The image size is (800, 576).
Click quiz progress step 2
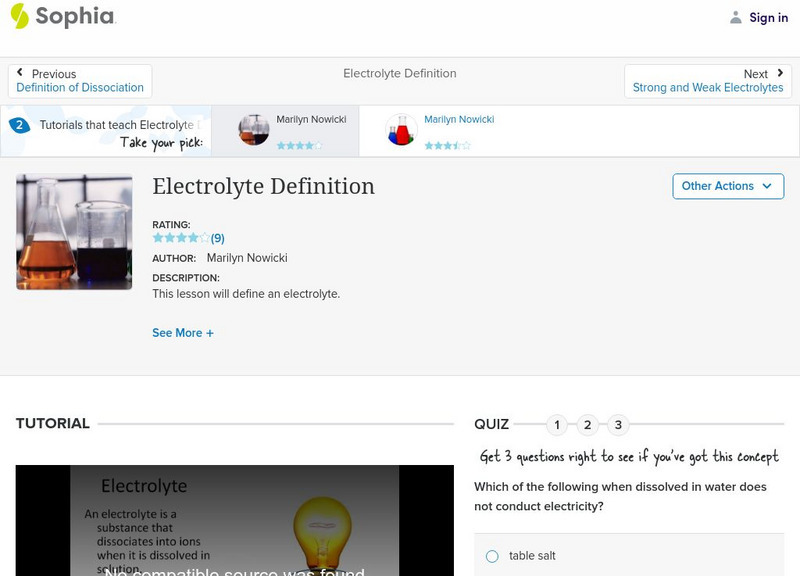click(587, 424)
